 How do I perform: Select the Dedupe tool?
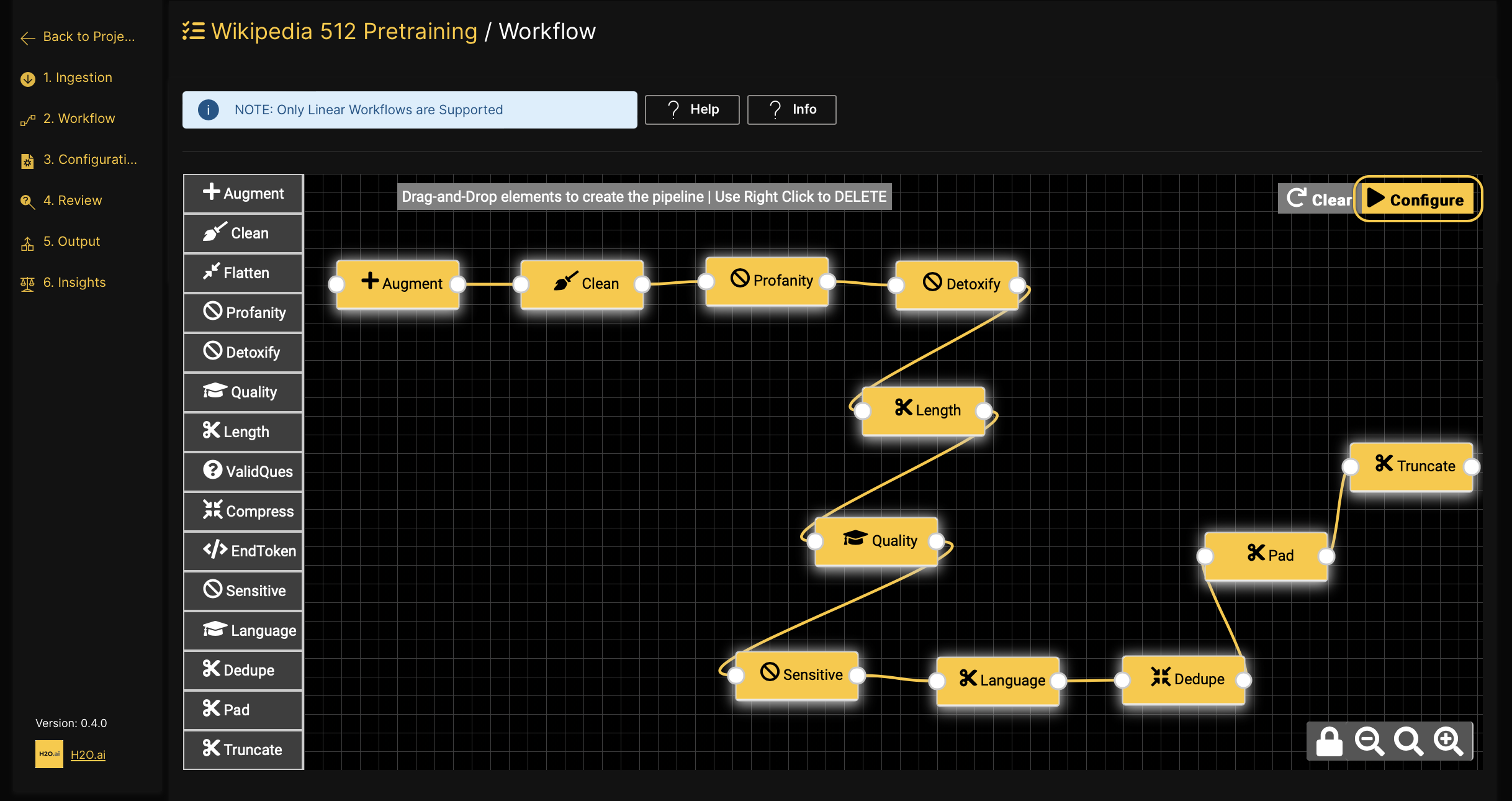(x=243, y=670)
